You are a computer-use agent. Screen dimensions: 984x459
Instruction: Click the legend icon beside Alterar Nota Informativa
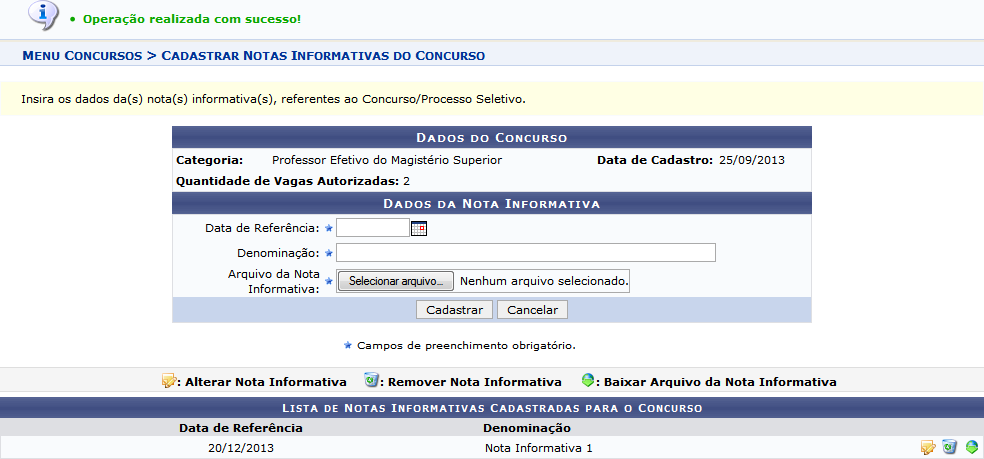[x=169, y=381]
